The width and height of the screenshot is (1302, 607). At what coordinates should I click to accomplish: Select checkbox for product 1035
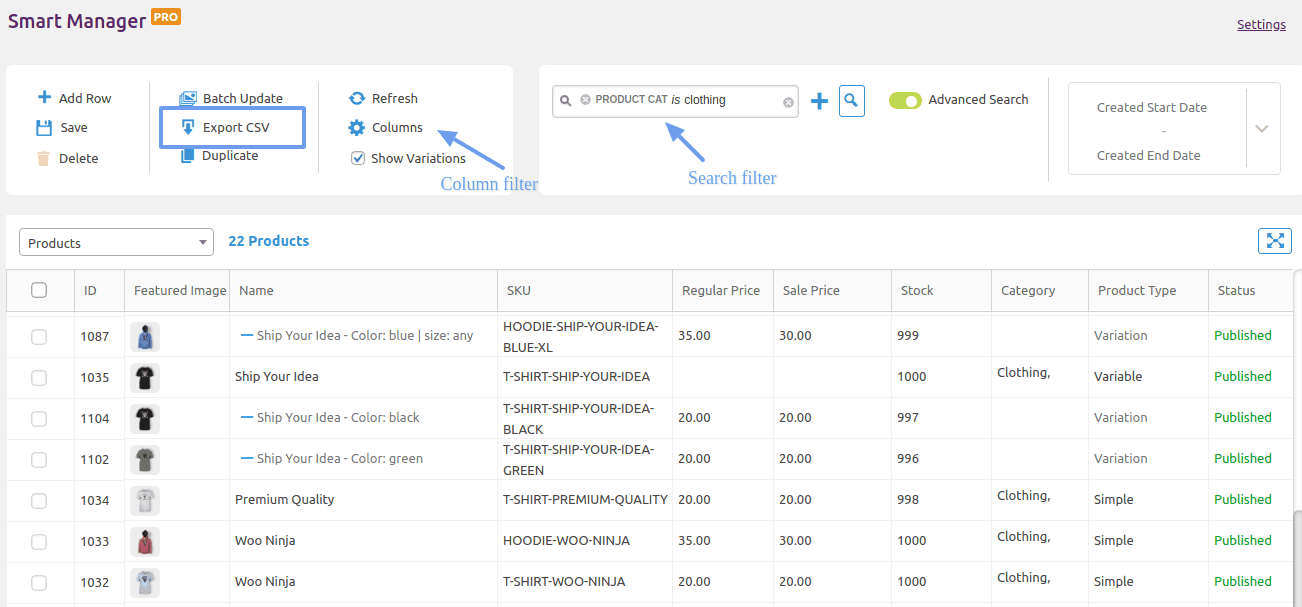coord(39,378)
